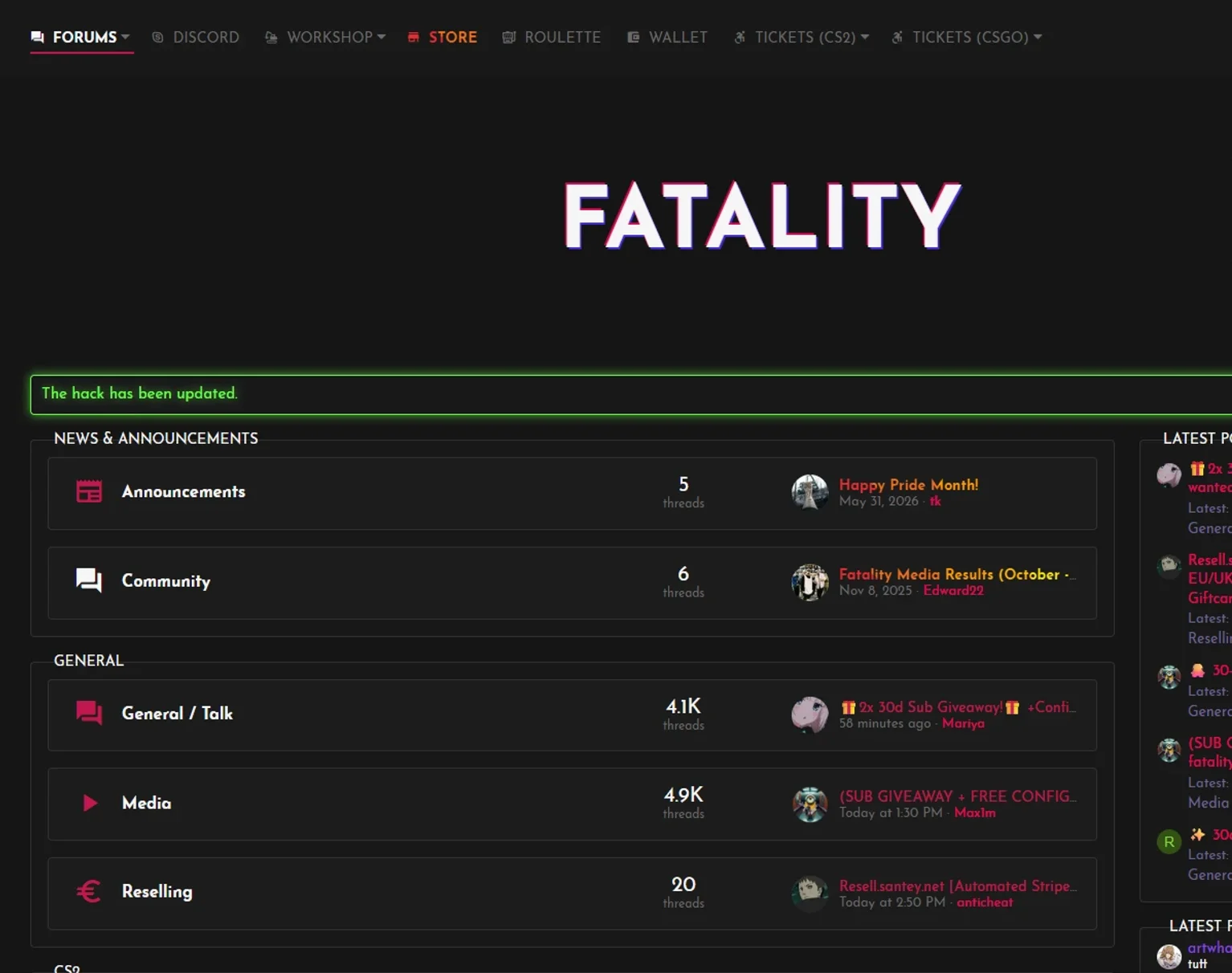This screenshot has height=973, width=1232.
Task: Open the 2x 30d Sub Giveaway thread
Action: 957,707
